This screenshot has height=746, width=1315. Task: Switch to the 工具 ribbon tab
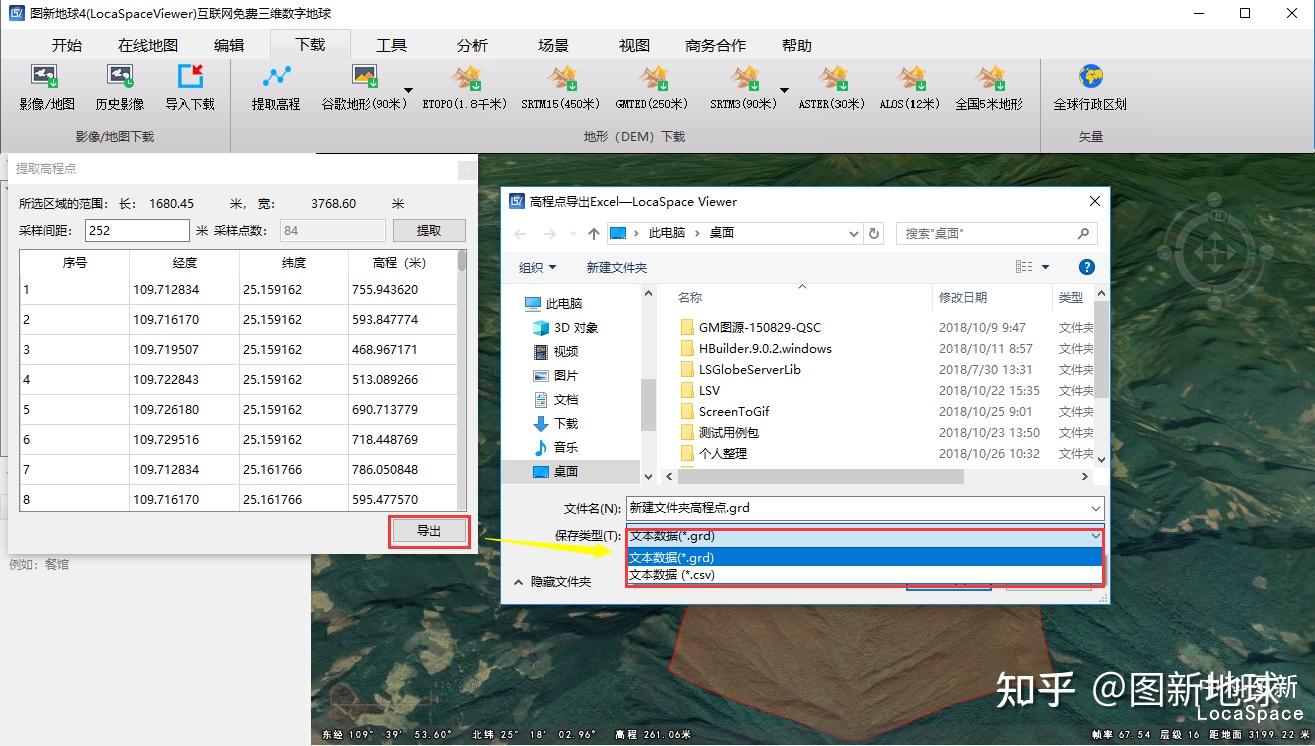[391, 45]
